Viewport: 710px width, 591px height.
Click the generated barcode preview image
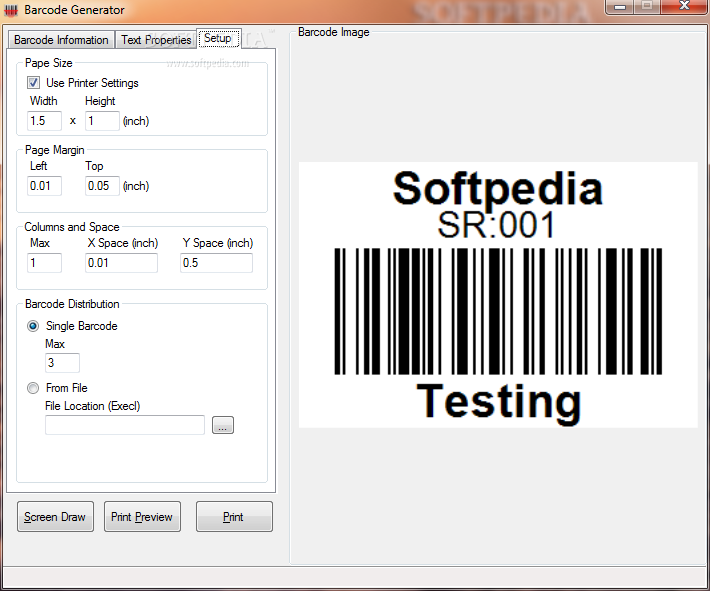[x=498, y=295]
